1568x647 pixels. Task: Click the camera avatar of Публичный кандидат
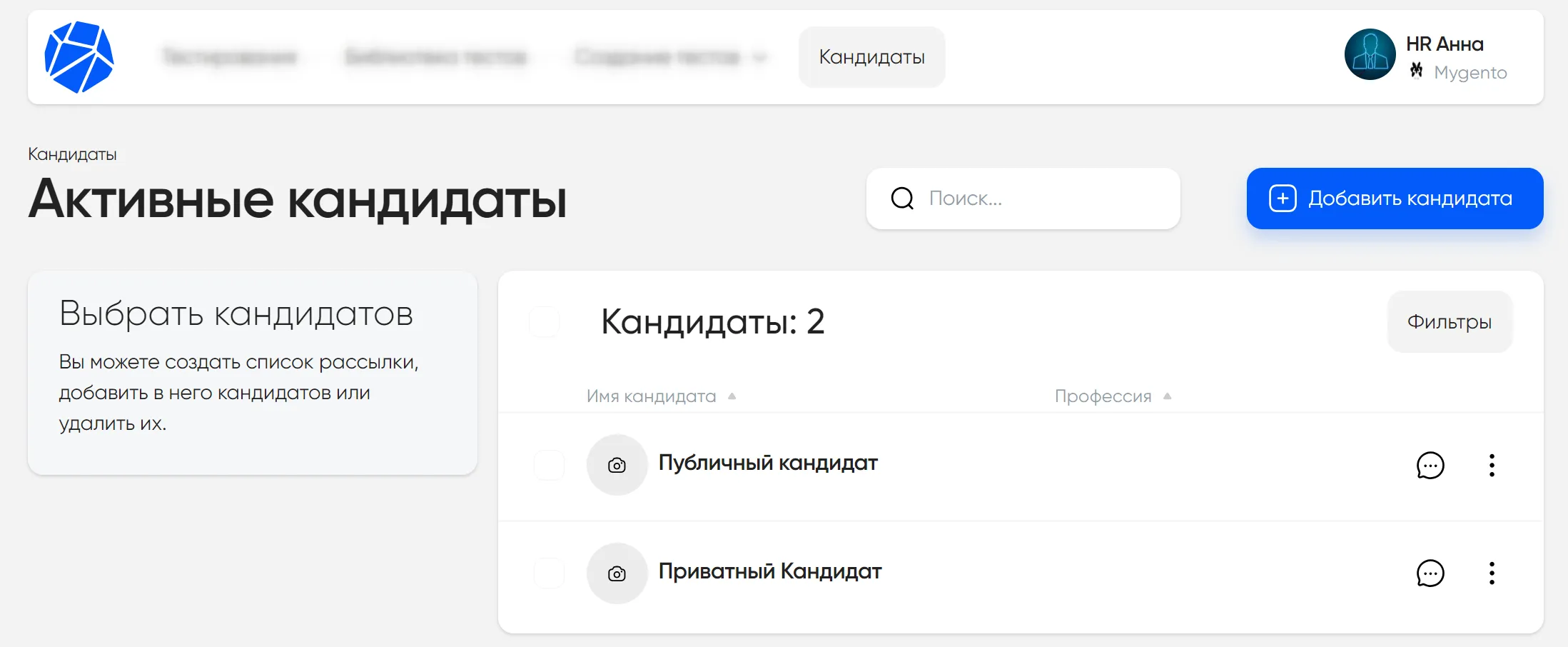point(617,465)
